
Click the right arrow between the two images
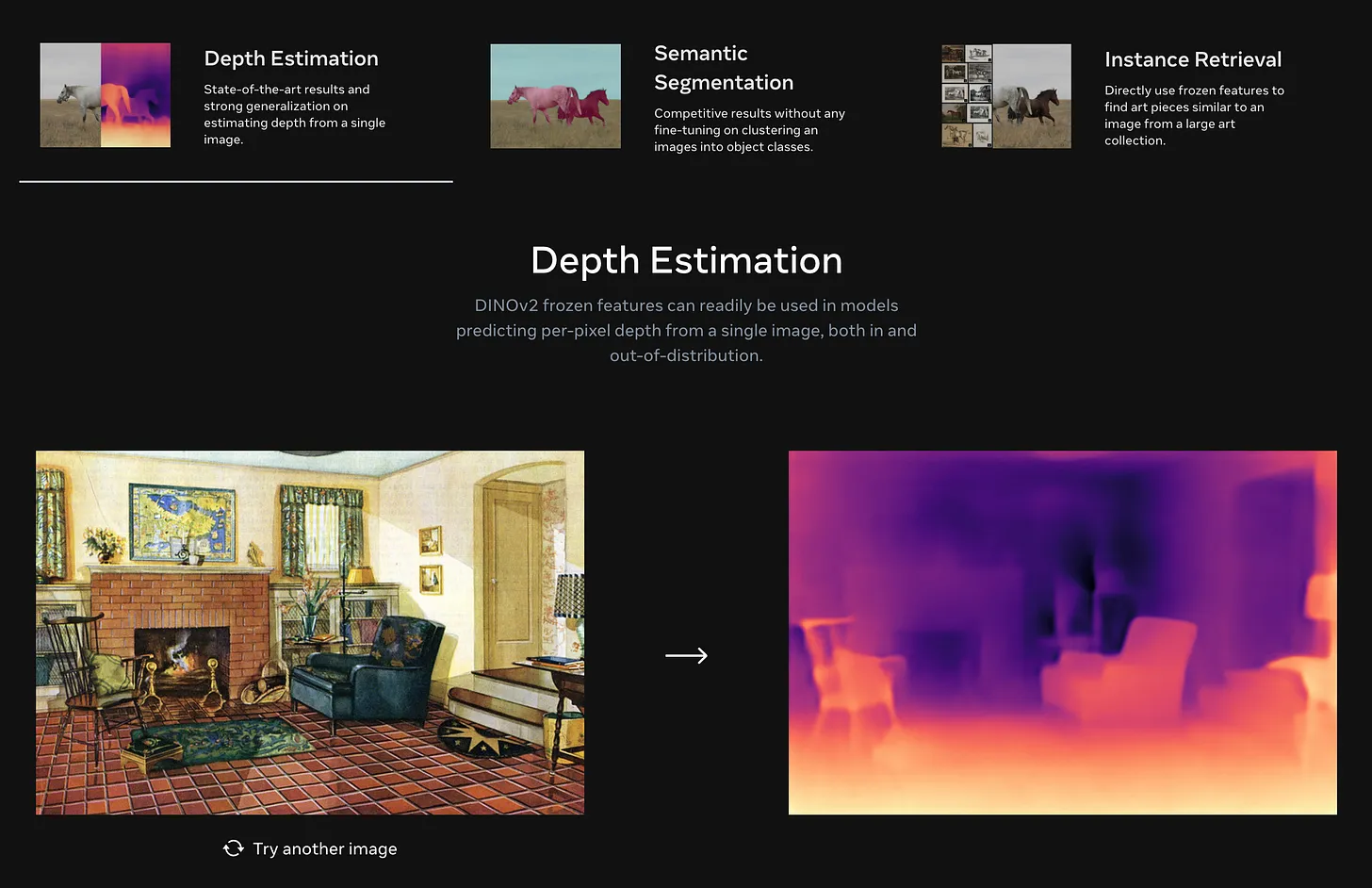click(686, 655)
